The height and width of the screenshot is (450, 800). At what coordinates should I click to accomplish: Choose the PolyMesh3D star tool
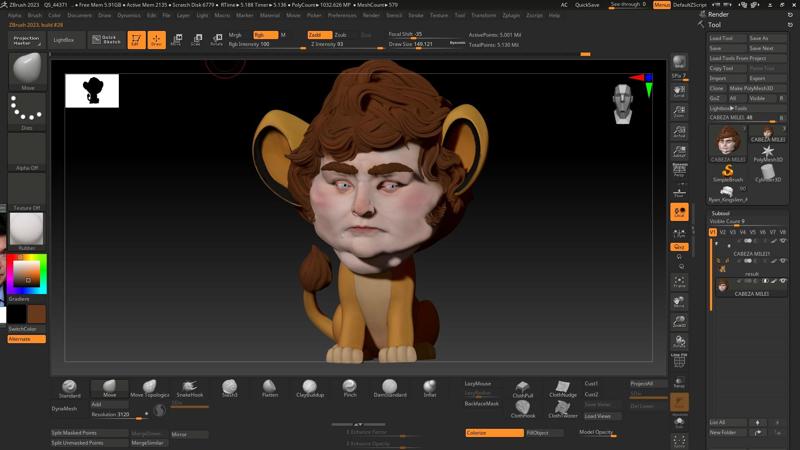pyautogui.click(x=768, y=150)
